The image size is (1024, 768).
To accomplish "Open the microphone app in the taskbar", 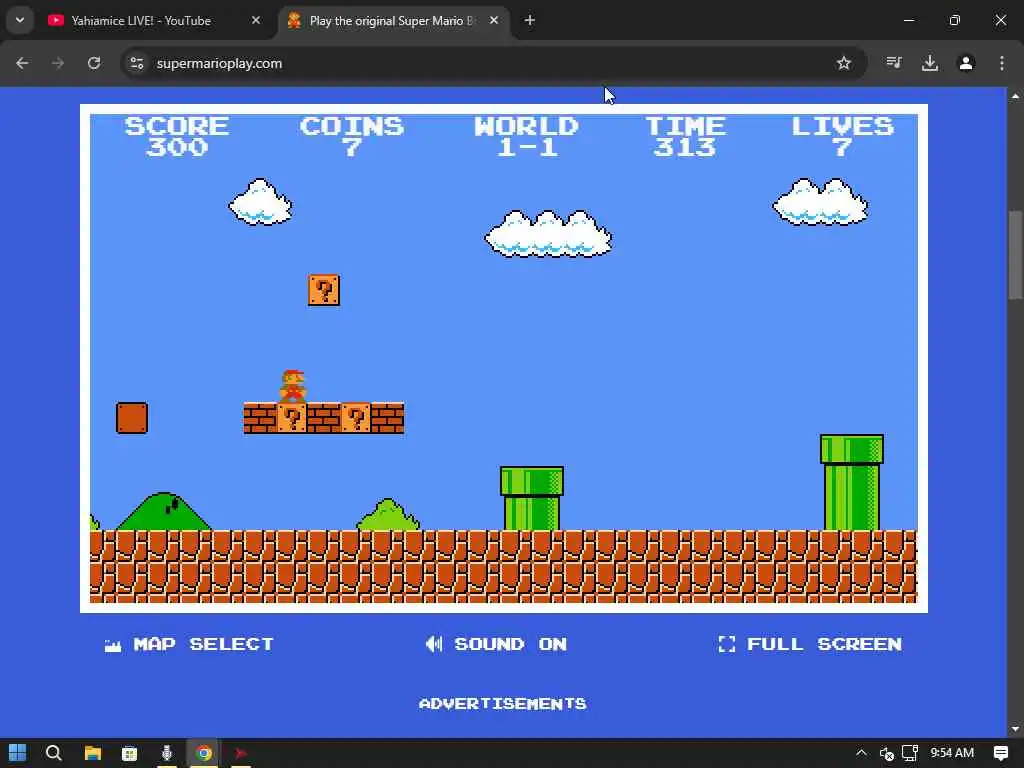I will coord(167,753).
